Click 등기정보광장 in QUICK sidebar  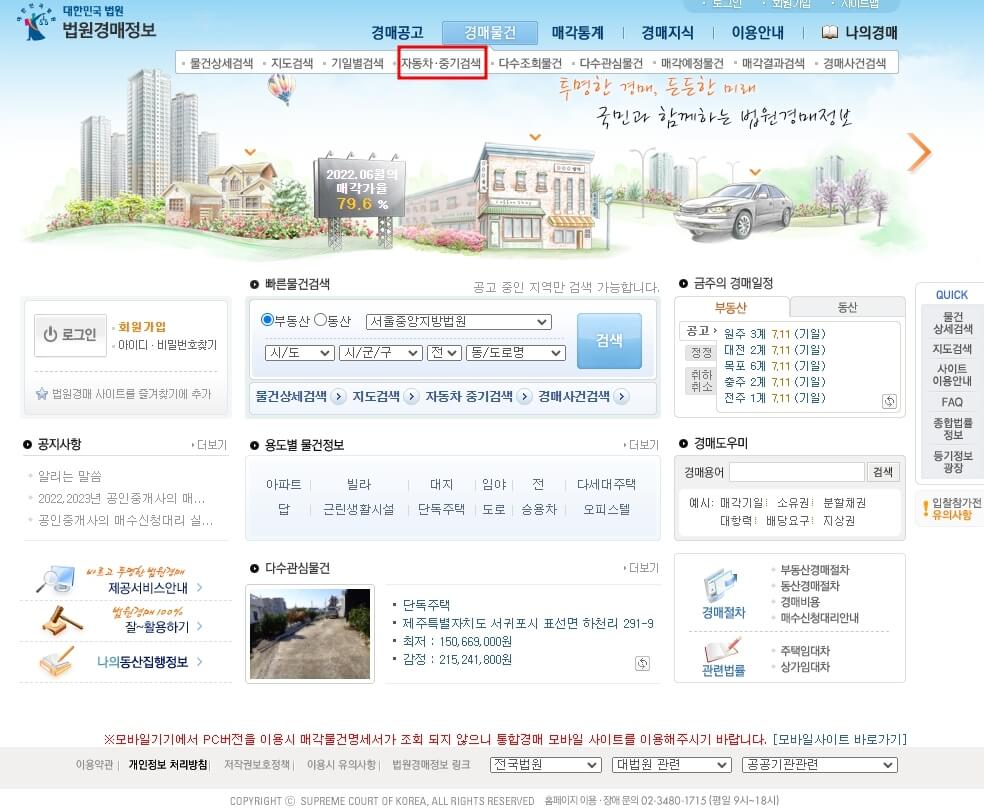952,462
